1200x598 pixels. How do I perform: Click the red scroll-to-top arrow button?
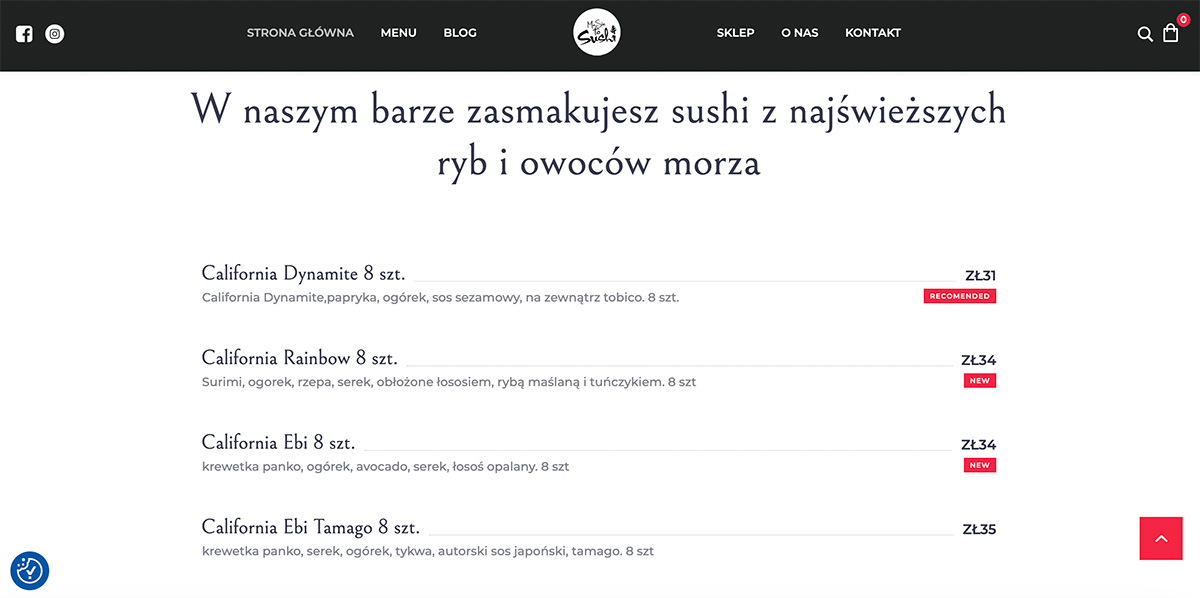tap(1161, 539)
